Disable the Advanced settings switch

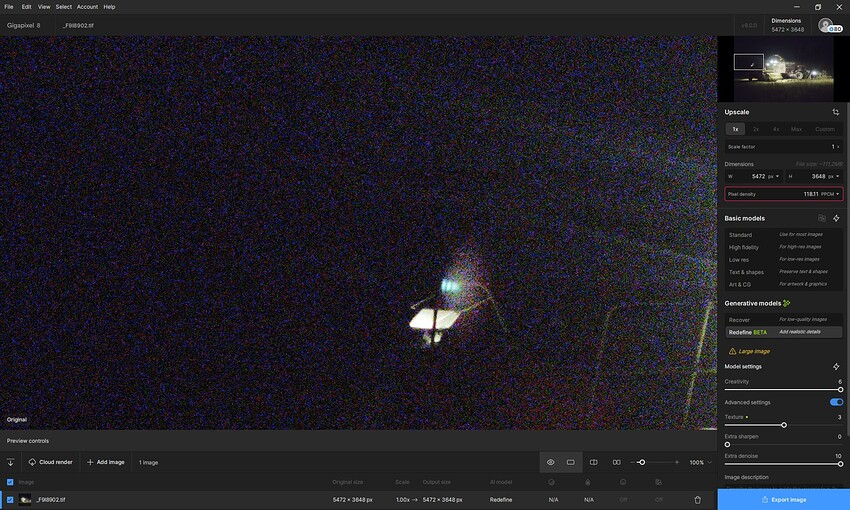[836, 402]
